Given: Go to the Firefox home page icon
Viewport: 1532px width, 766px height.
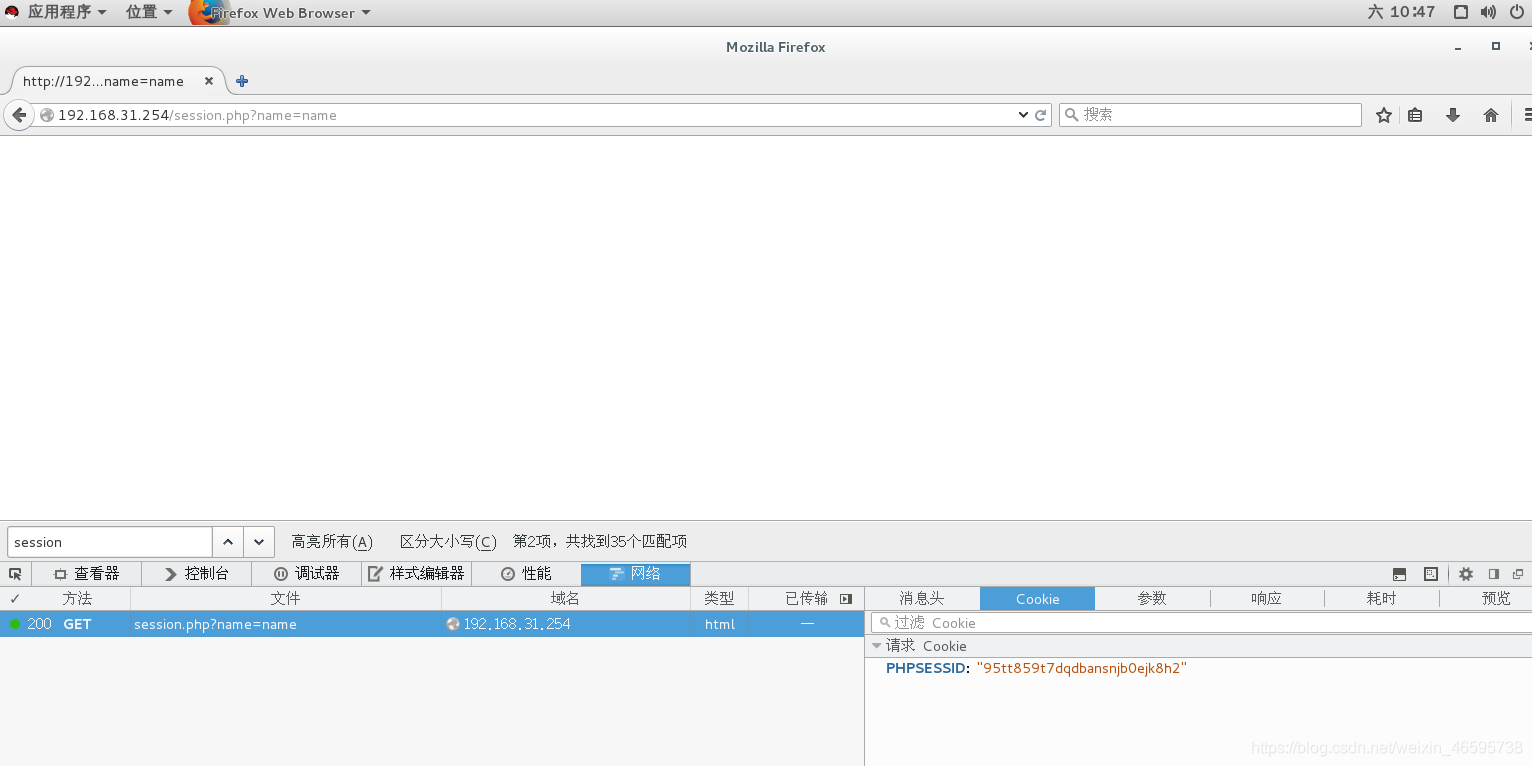Looking at the screenshot, I should tap(1491, 115).
